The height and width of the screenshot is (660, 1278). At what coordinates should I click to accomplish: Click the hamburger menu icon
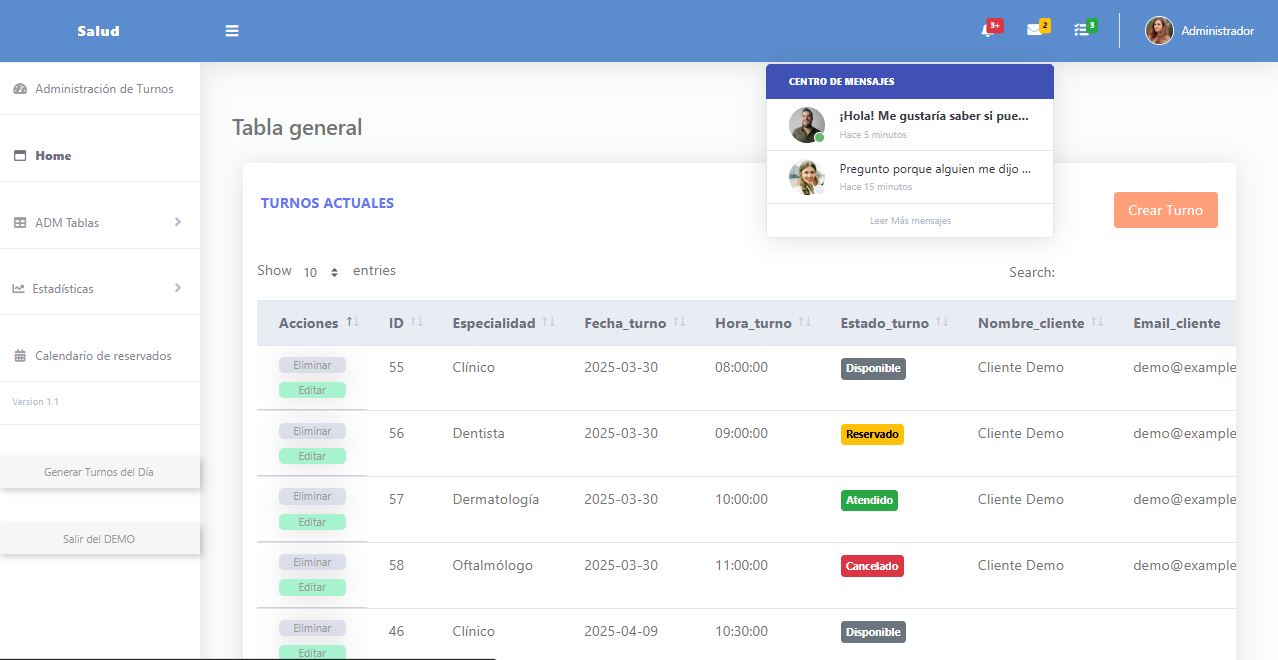(x=232, y=31)
